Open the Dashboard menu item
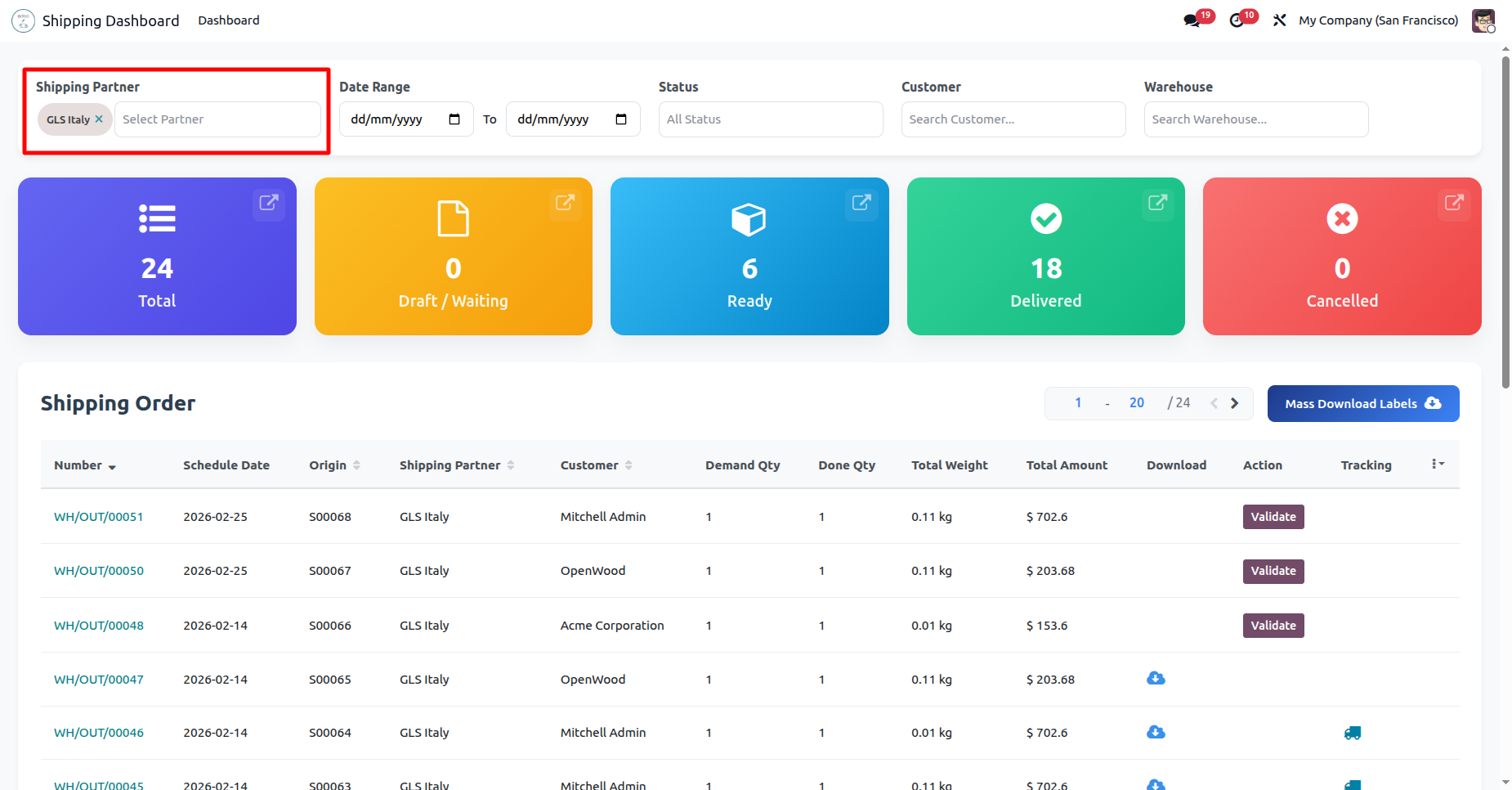1512x790 pixels. point(228,20)
